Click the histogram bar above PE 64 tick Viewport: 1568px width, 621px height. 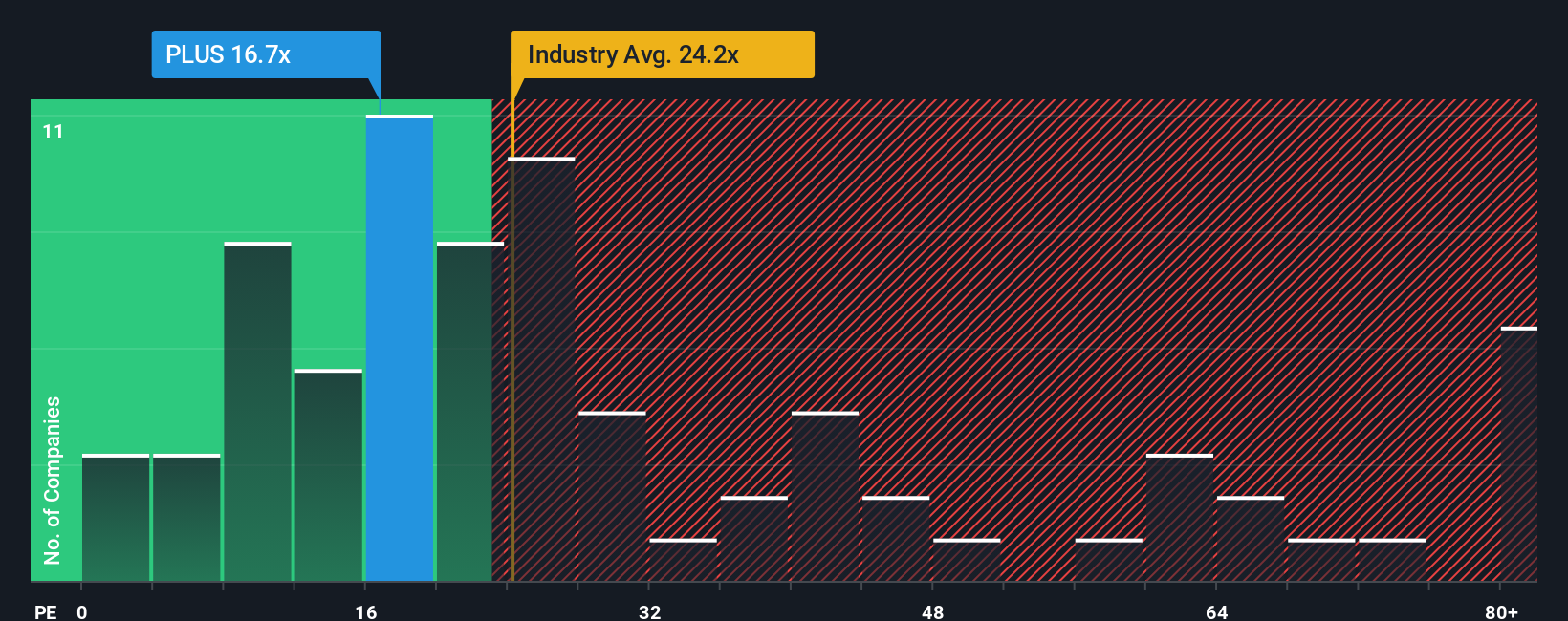(x=1251, y=539)
